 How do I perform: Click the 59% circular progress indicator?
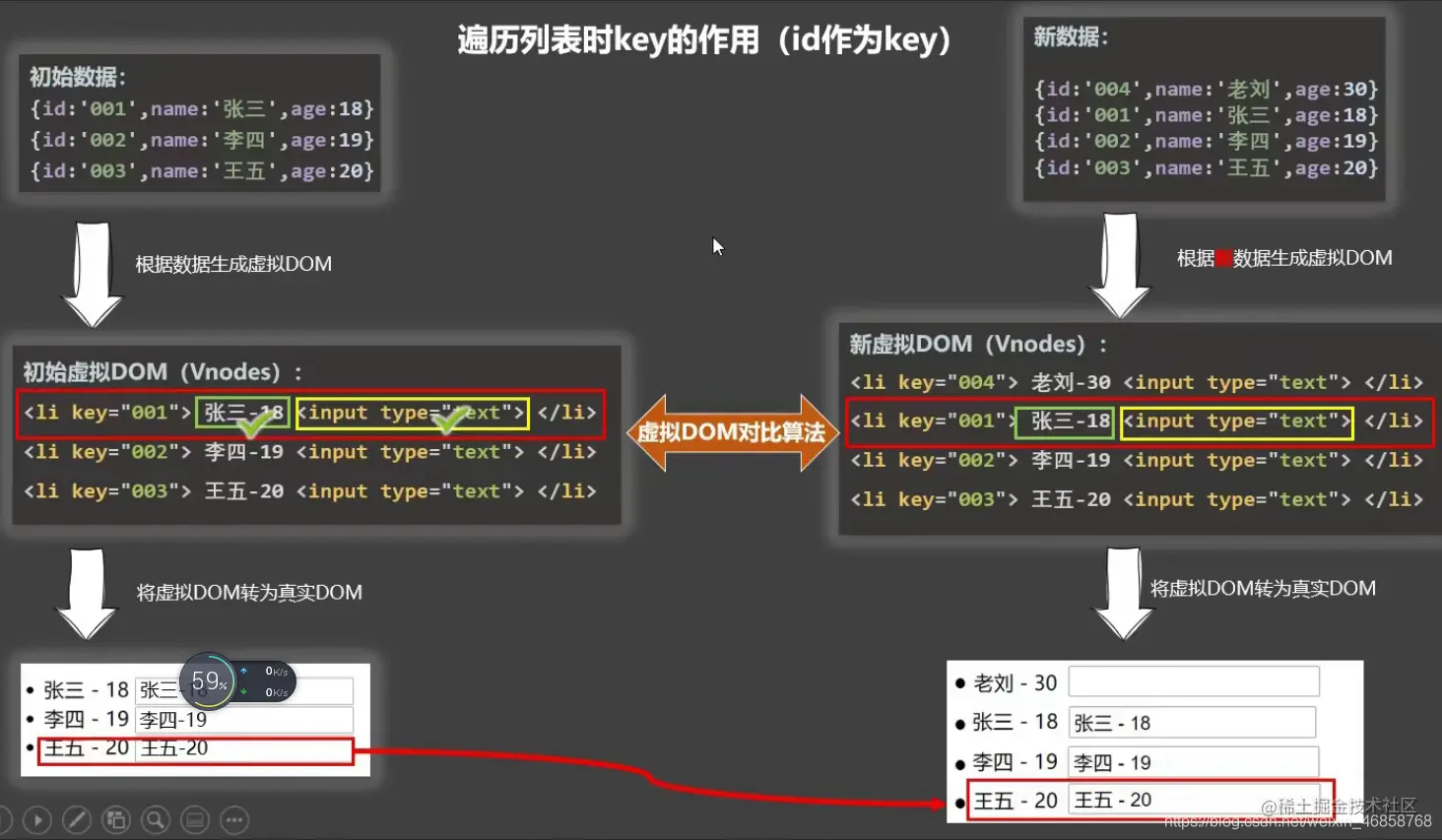(208, 679)
